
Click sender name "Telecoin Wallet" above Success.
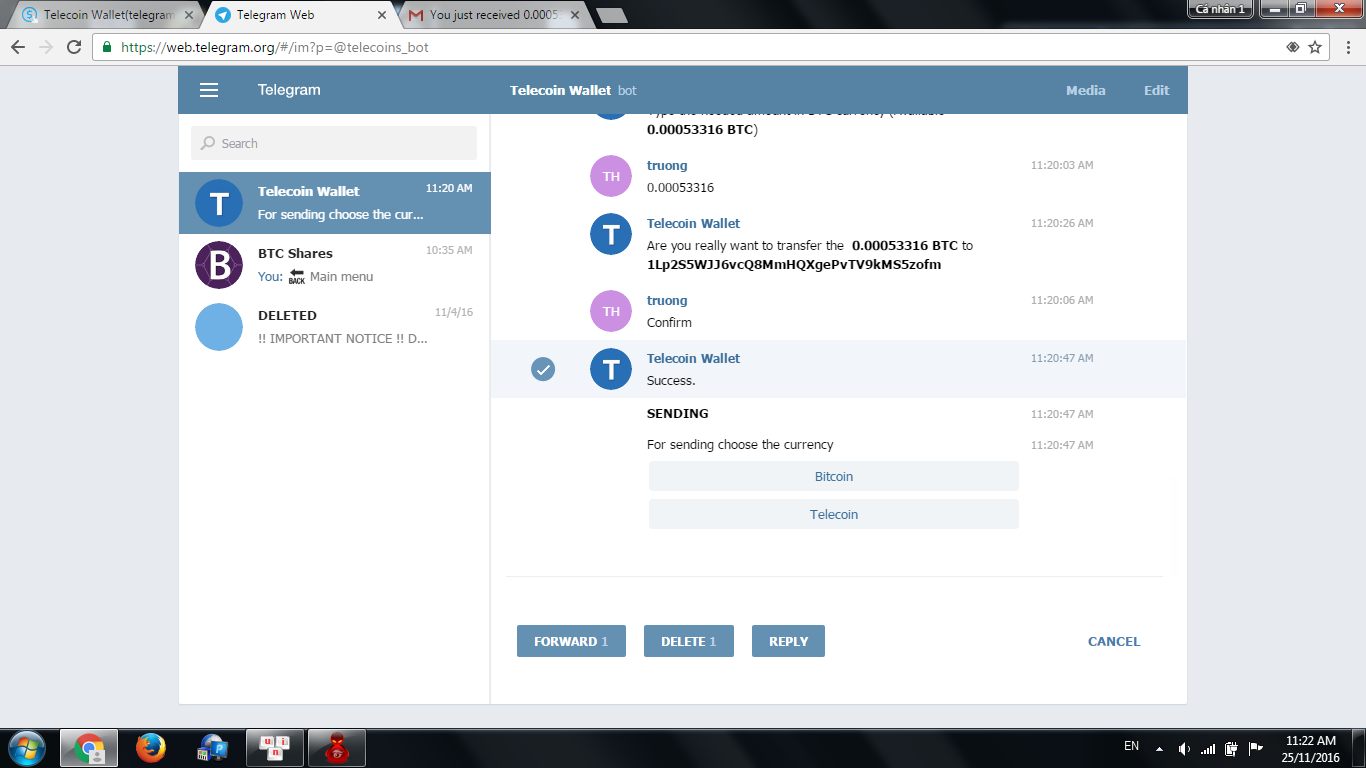coord(694,358)
